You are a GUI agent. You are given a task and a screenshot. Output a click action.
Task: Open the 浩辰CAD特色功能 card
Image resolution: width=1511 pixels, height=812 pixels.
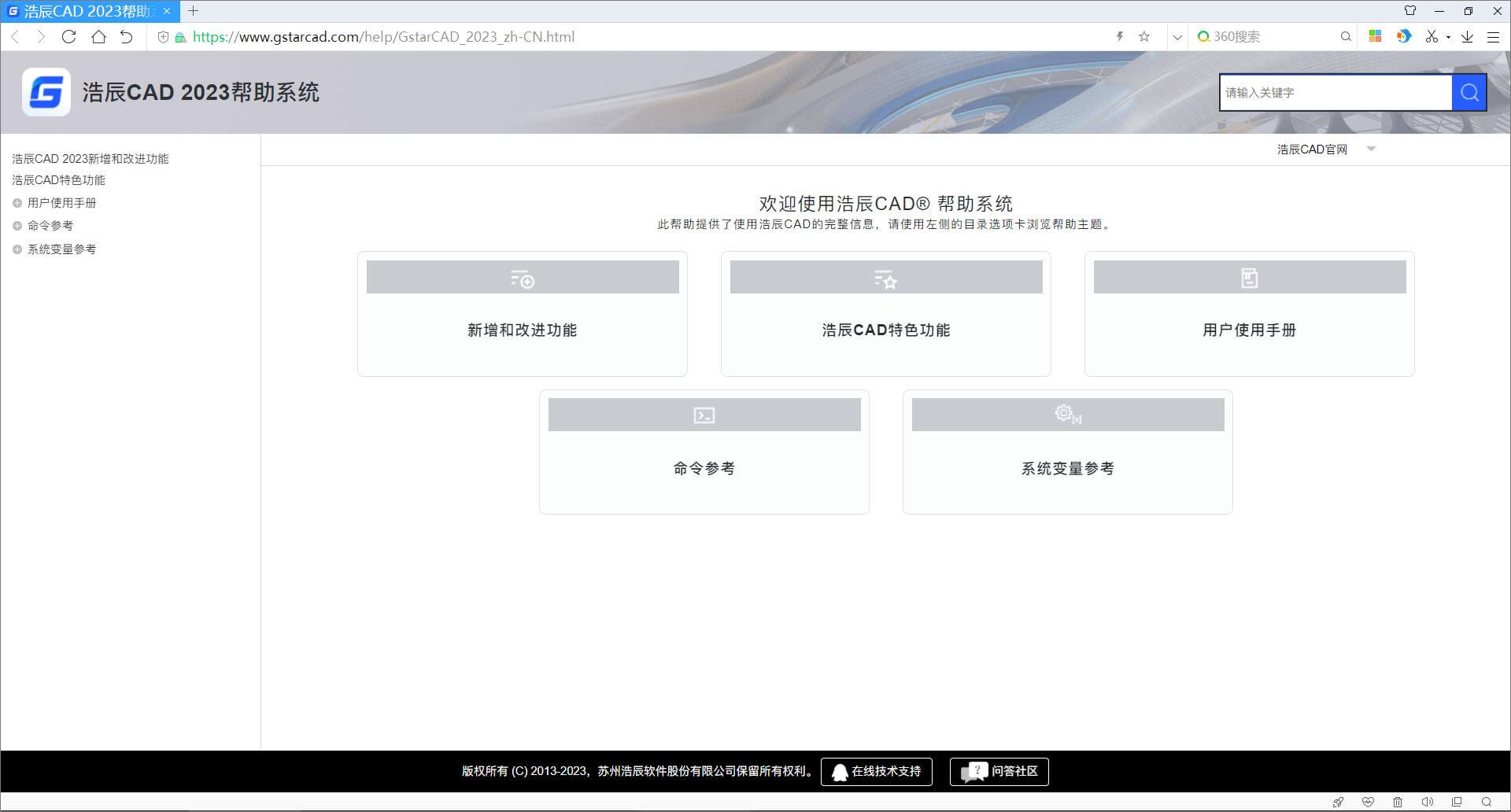(x=886, y=314)
